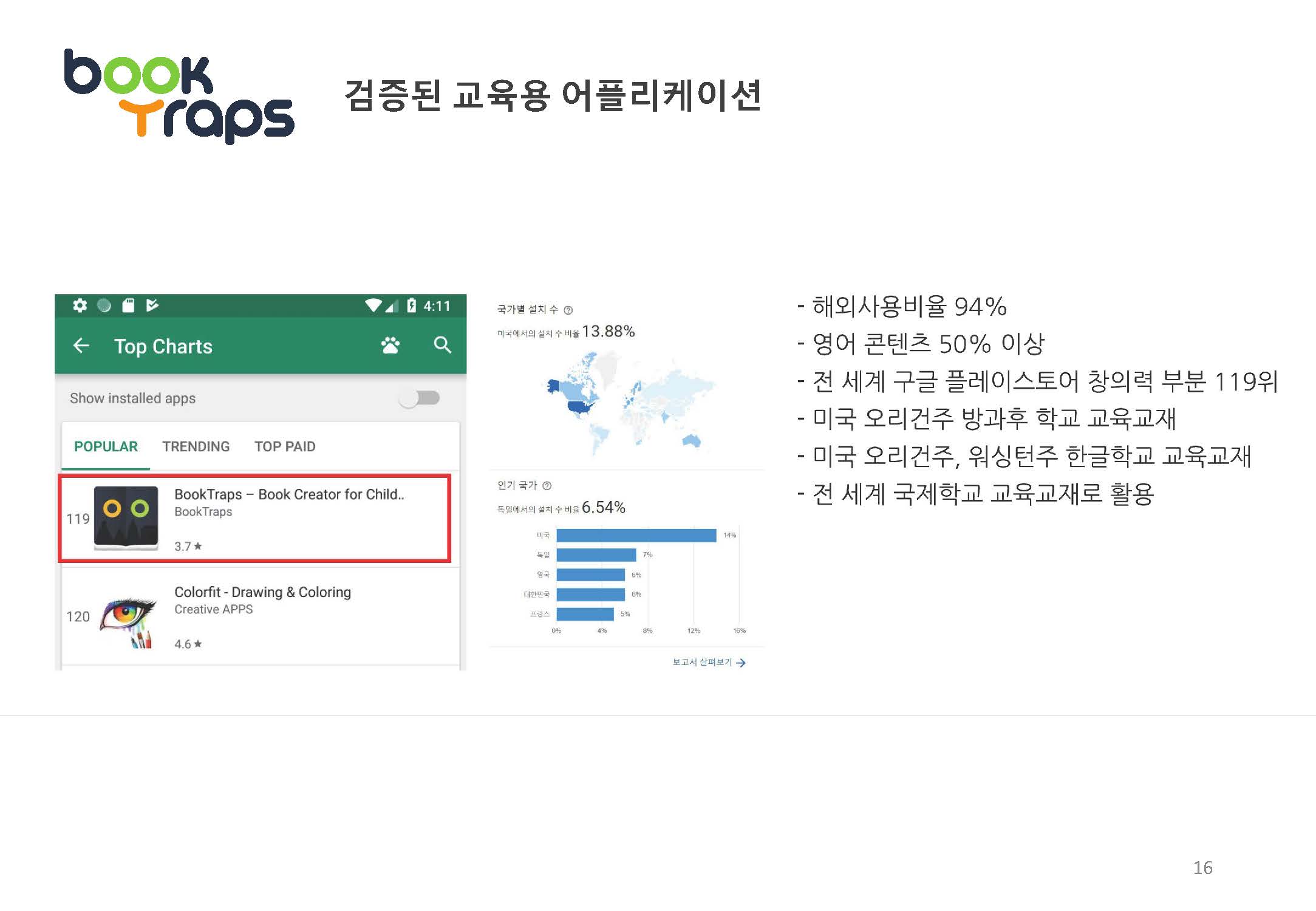Click the 영국 6% bar
Screen dimensions: 1316x911
(591, 575)
